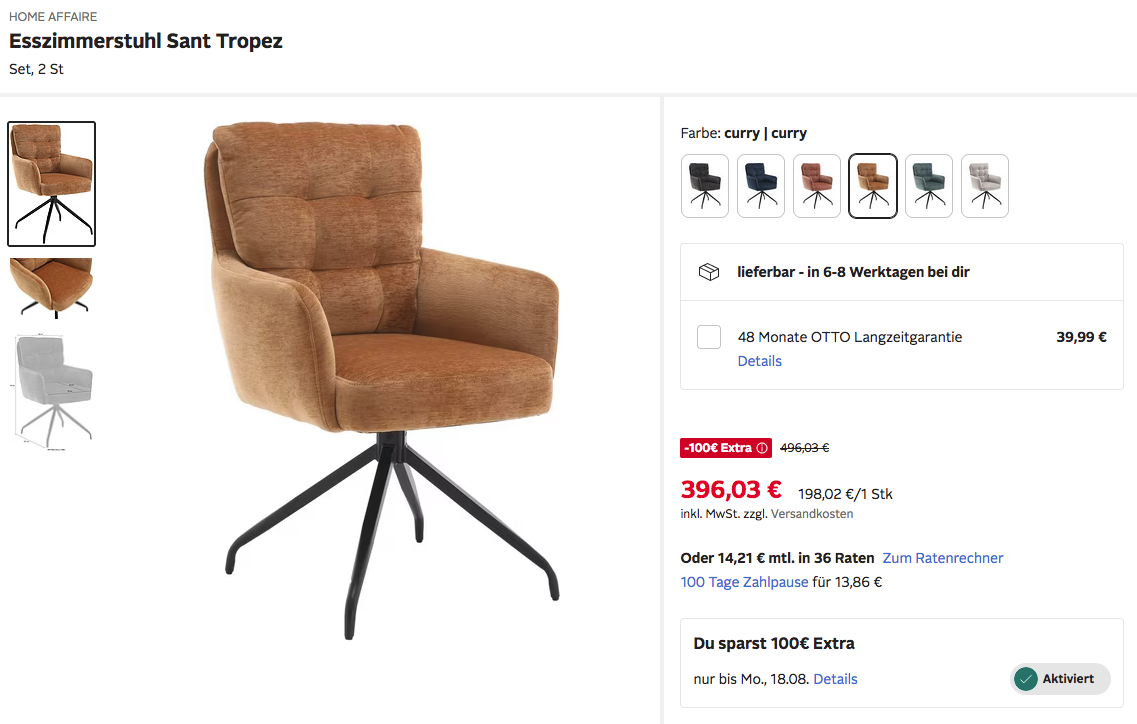Pick the green chair color swatch

pos(929,186)
